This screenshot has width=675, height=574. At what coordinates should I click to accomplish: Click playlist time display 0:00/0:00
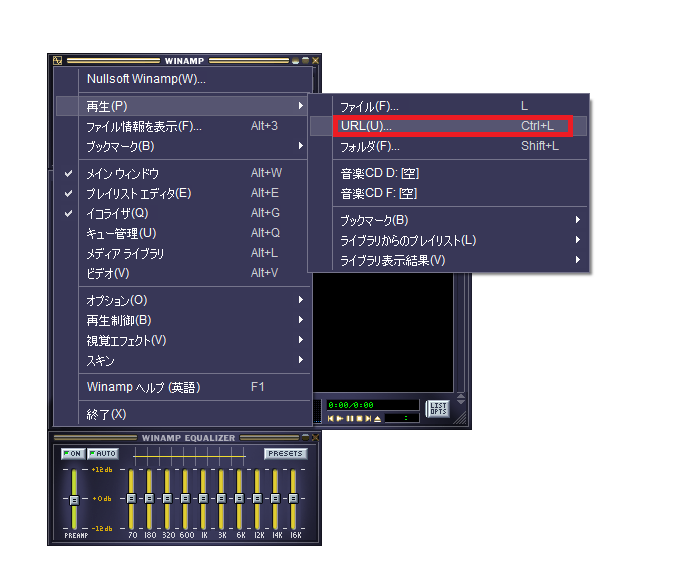tap(373, 405)
